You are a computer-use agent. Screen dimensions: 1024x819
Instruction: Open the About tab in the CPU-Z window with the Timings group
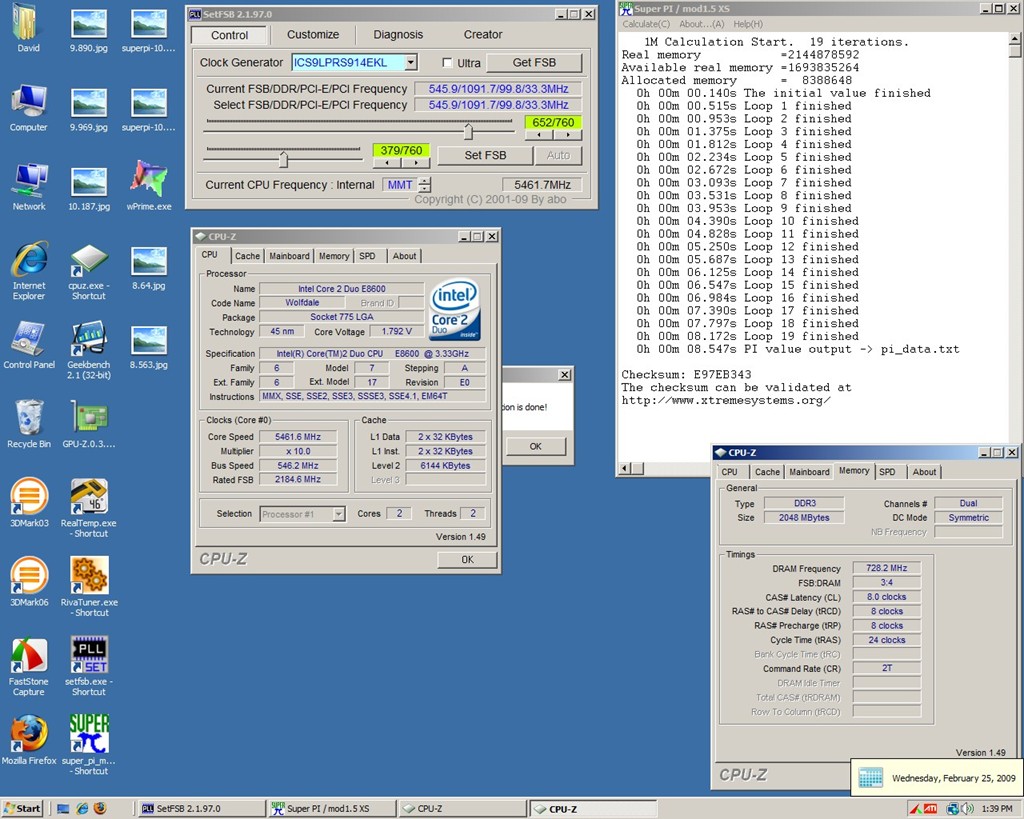click(924, 472)
